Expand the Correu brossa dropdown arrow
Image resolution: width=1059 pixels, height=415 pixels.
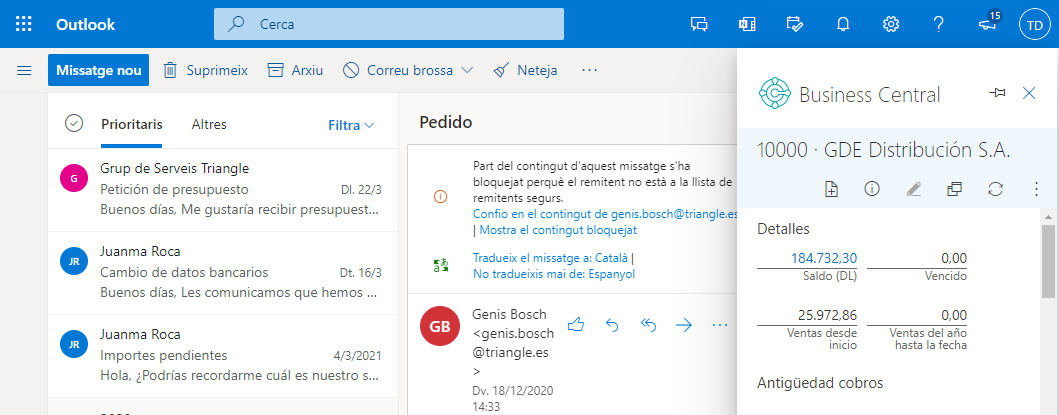point(467,70)
